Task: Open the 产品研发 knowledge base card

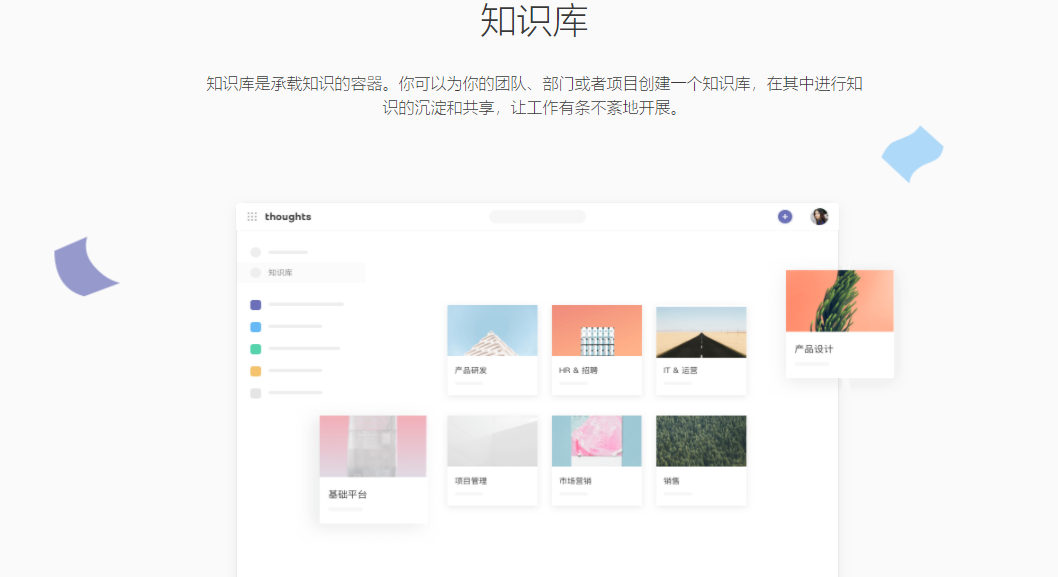Action: pyautogui.click(x=493, y=350)
